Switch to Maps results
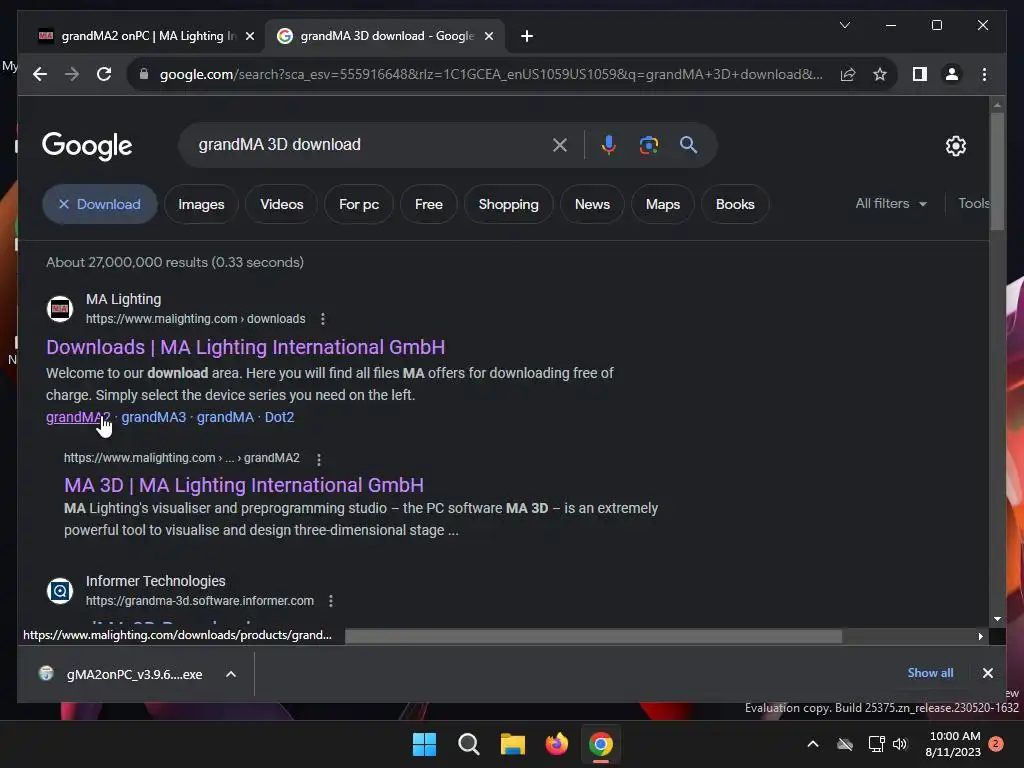This screenshot has width=1024, height=768. point(662,204)
